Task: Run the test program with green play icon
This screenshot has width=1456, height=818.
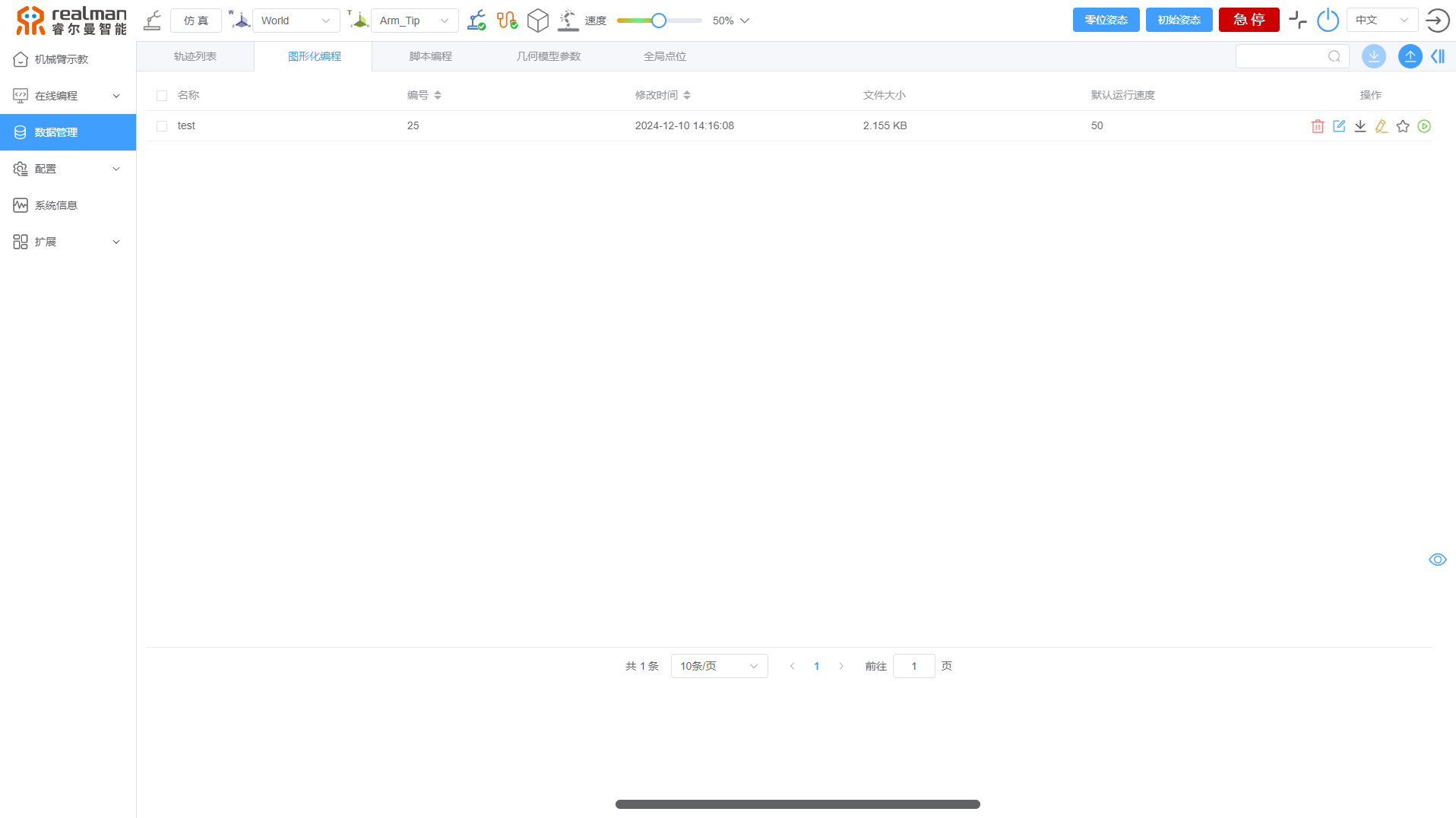Action: [x=1424, y=126]
